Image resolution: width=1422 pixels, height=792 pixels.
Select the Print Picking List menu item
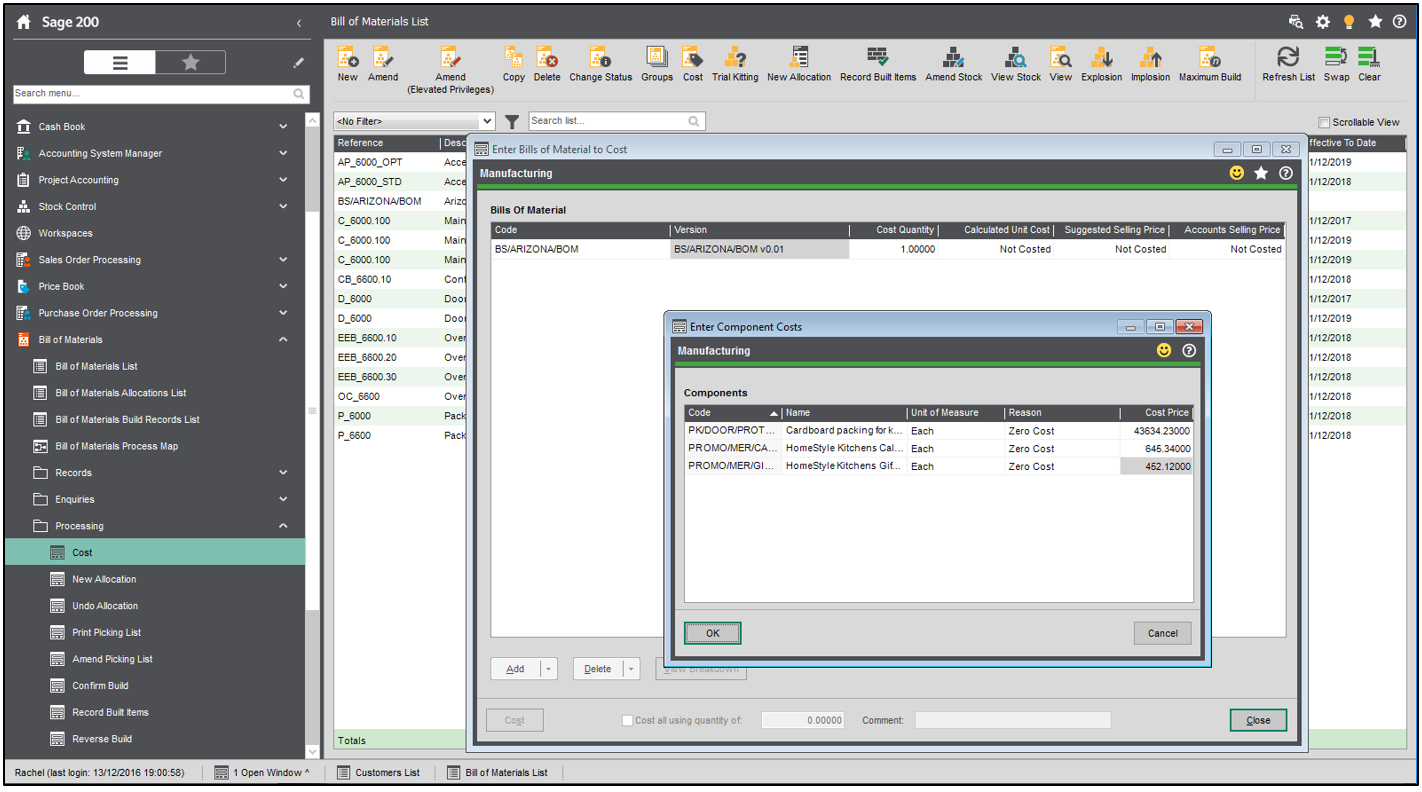(x=107, y=633)
